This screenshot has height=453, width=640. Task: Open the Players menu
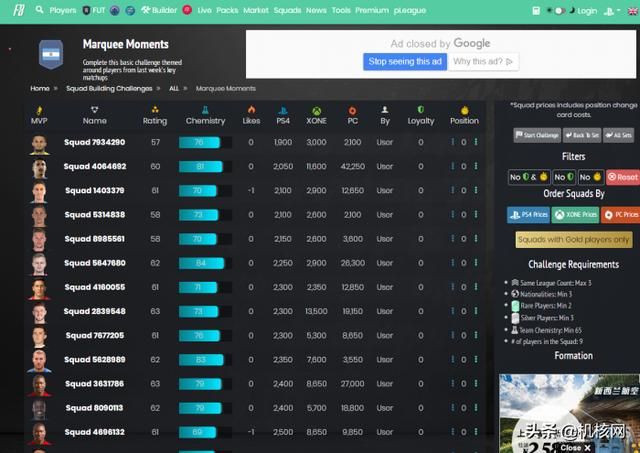click(x=63, y=10)
